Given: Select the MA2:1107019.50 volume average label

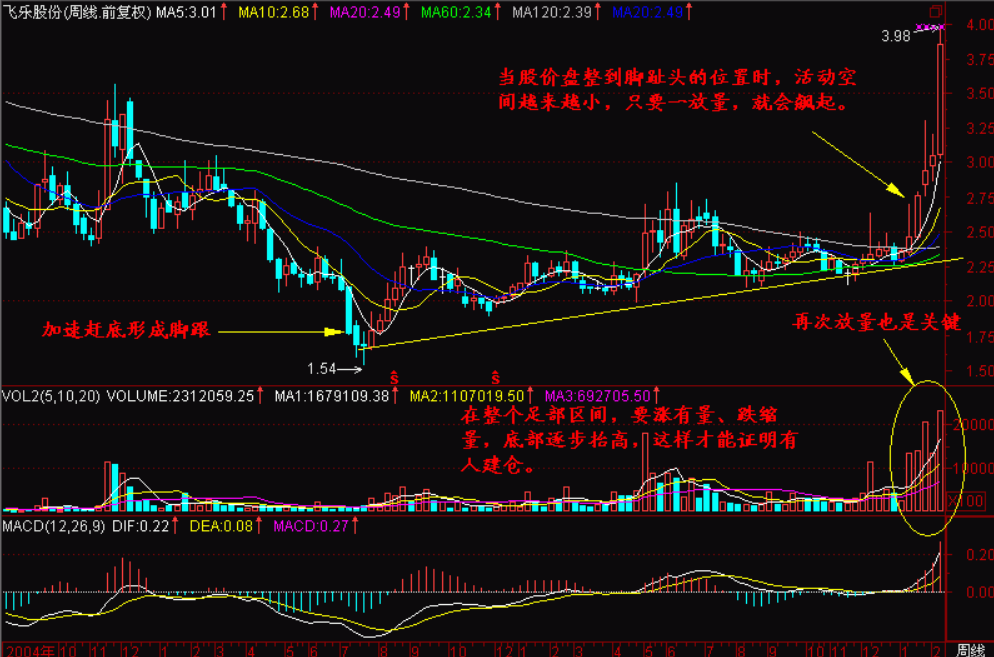Looking at the screenshot, I should pos(465,395).
